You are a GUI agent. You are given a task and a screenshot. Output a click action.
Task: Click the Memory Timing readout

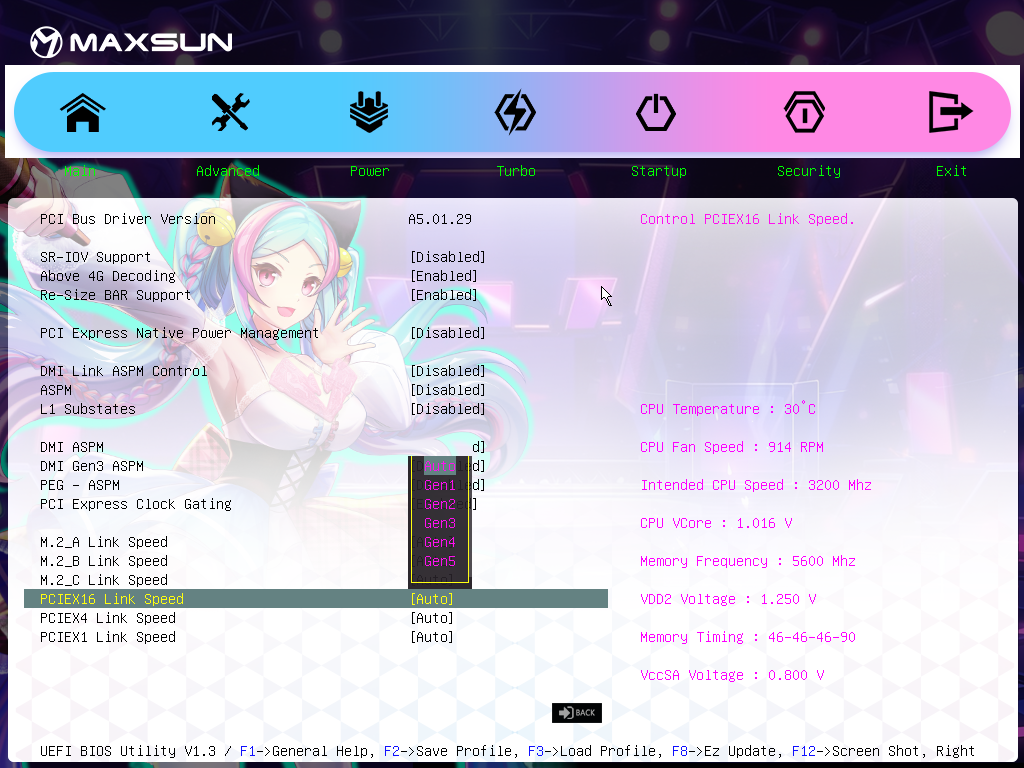click(x=748, y=637)
